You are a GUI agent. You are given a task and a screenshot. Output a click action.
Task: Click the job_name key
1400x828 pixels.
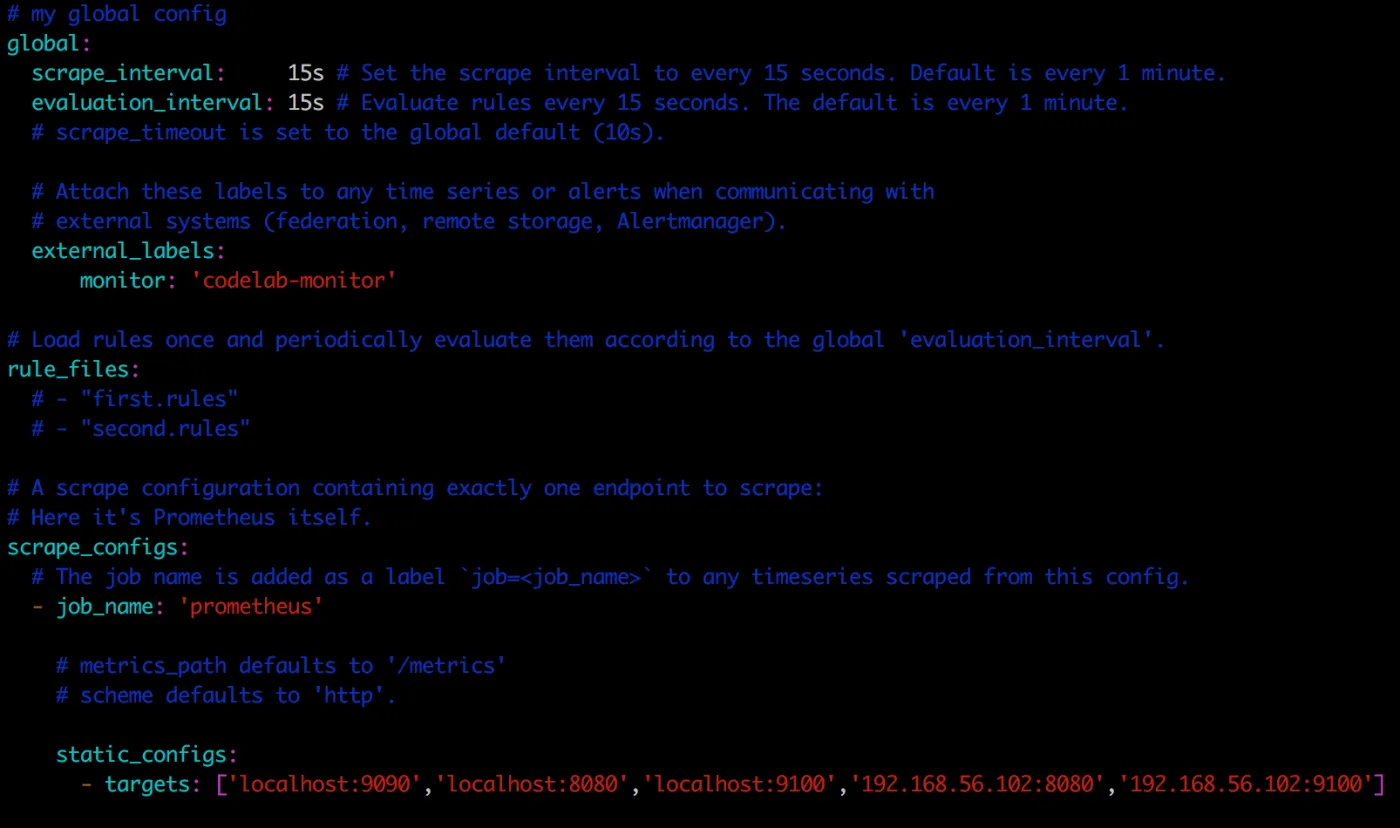point(104,606)
